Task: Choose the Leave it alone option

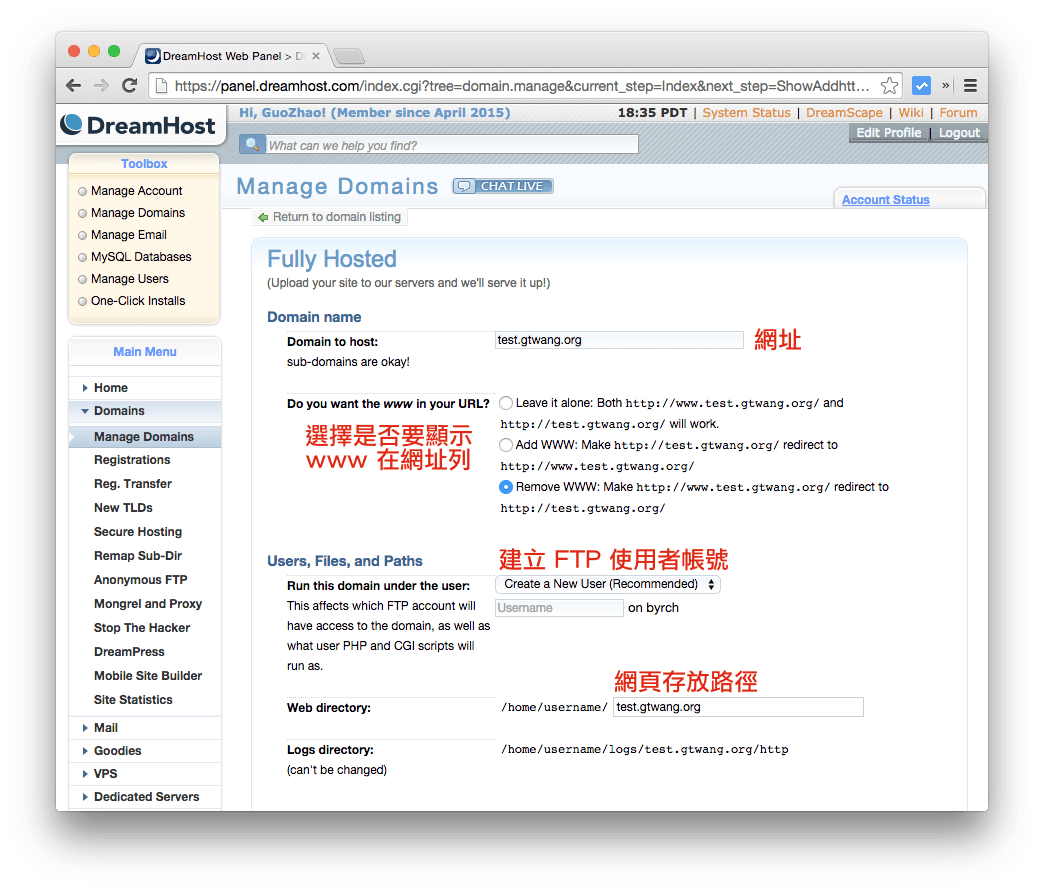Action: tap(506, 403)
